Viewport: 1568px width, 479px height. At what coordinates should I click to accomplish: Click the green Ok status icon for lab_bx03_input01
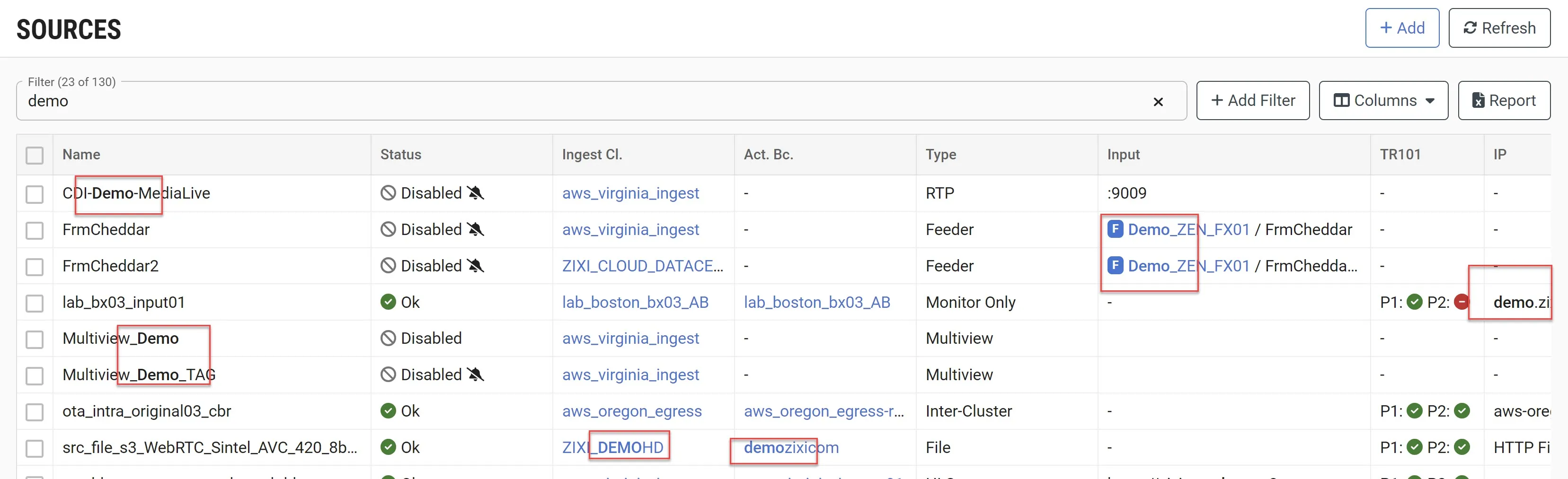(x=388, y=302)
